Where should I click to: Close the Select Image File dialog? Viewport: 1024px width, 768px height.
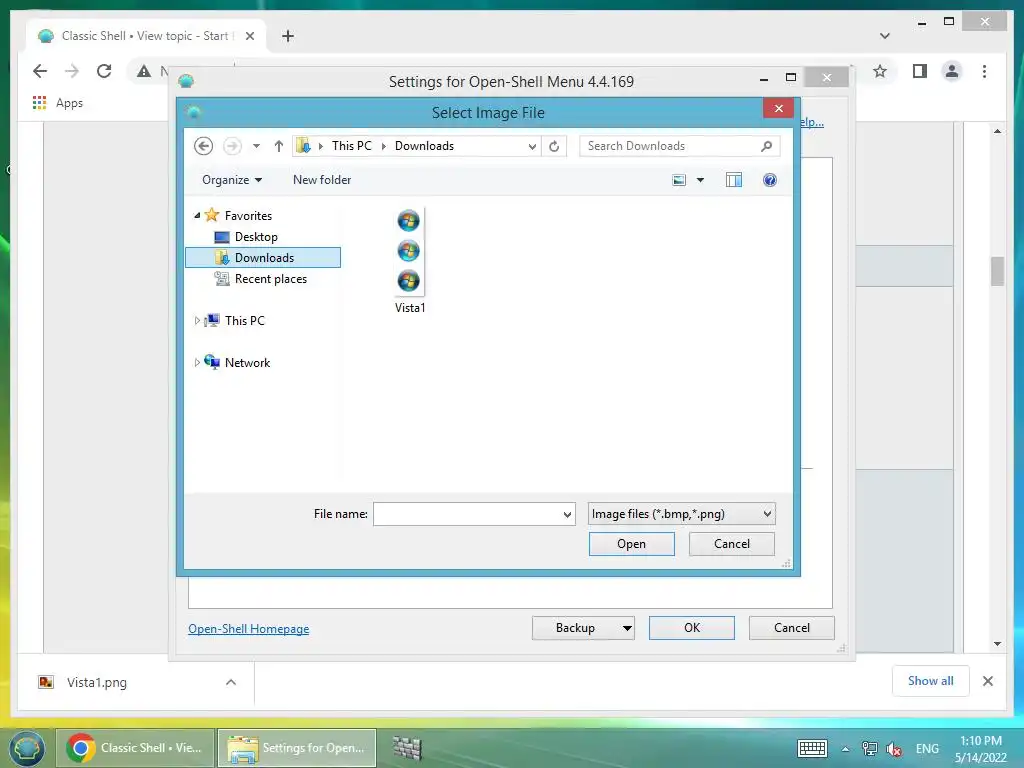[x=778, y=108]
